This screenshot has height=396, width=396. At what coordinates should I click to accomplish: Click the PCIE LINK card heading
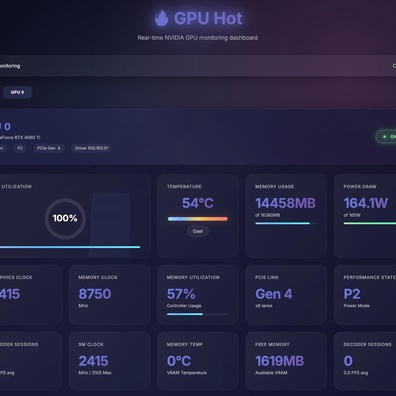click(267, 277)
